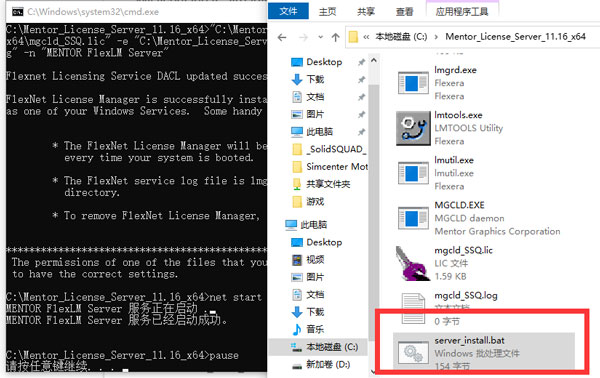Expand the recent locations dropdown arrow
This screenshot has width=600, height=378.
321,37
